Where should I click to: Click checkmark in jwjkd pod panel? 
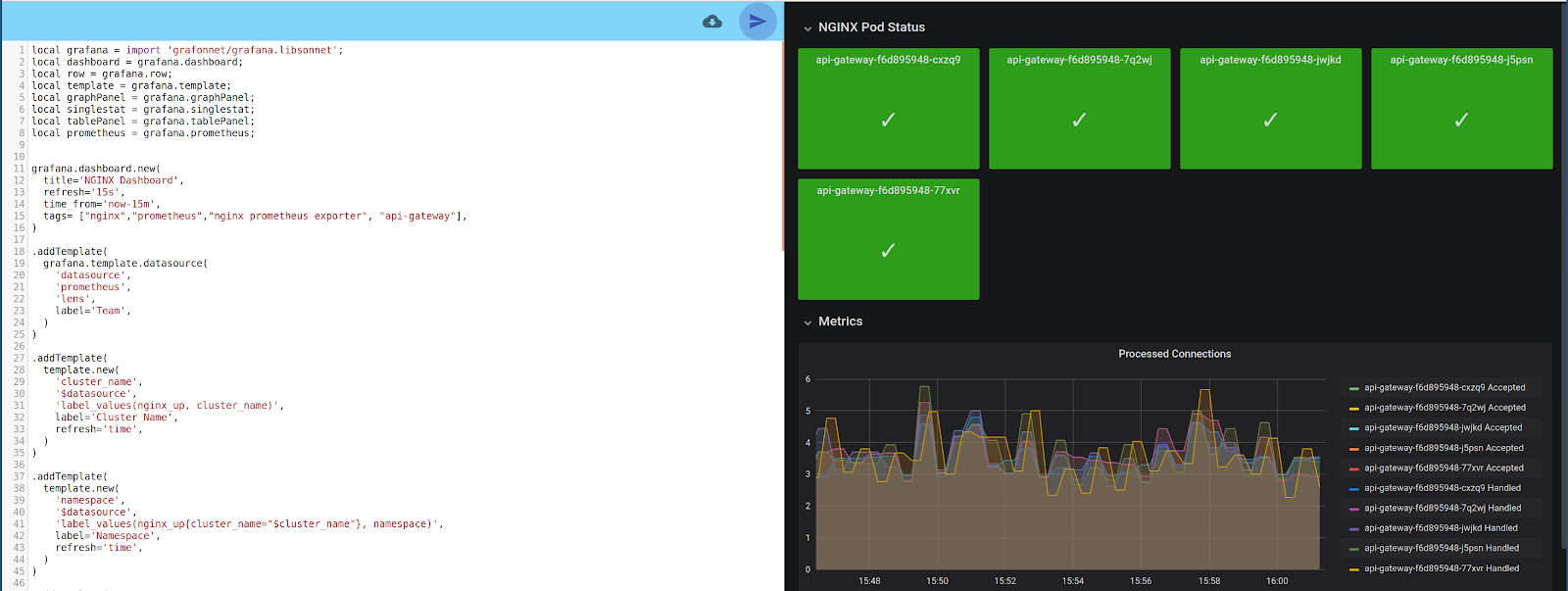coord(1270,120)
